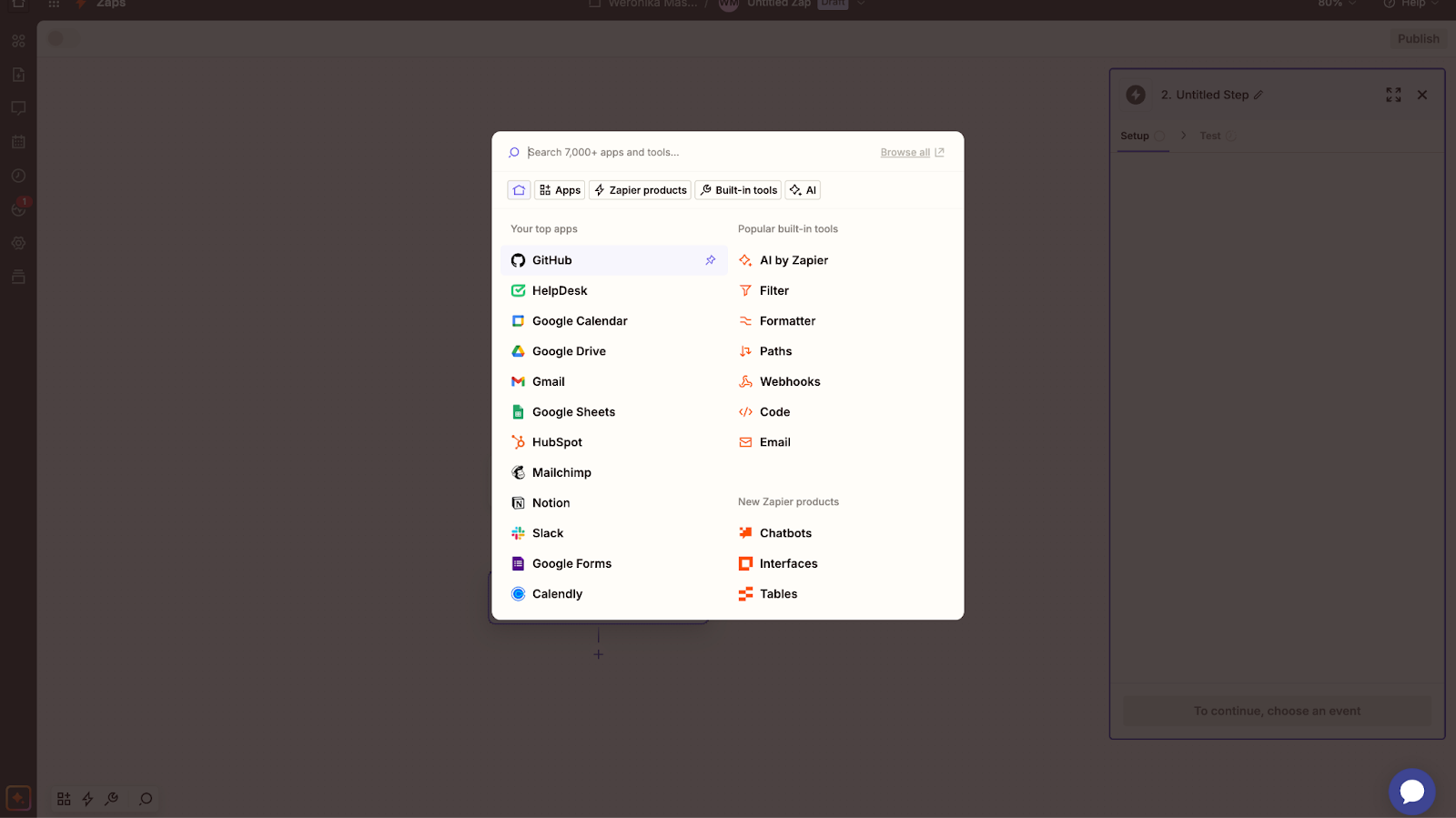Add step with plus below canvas

pyautogui.click(x=598, y=654)
